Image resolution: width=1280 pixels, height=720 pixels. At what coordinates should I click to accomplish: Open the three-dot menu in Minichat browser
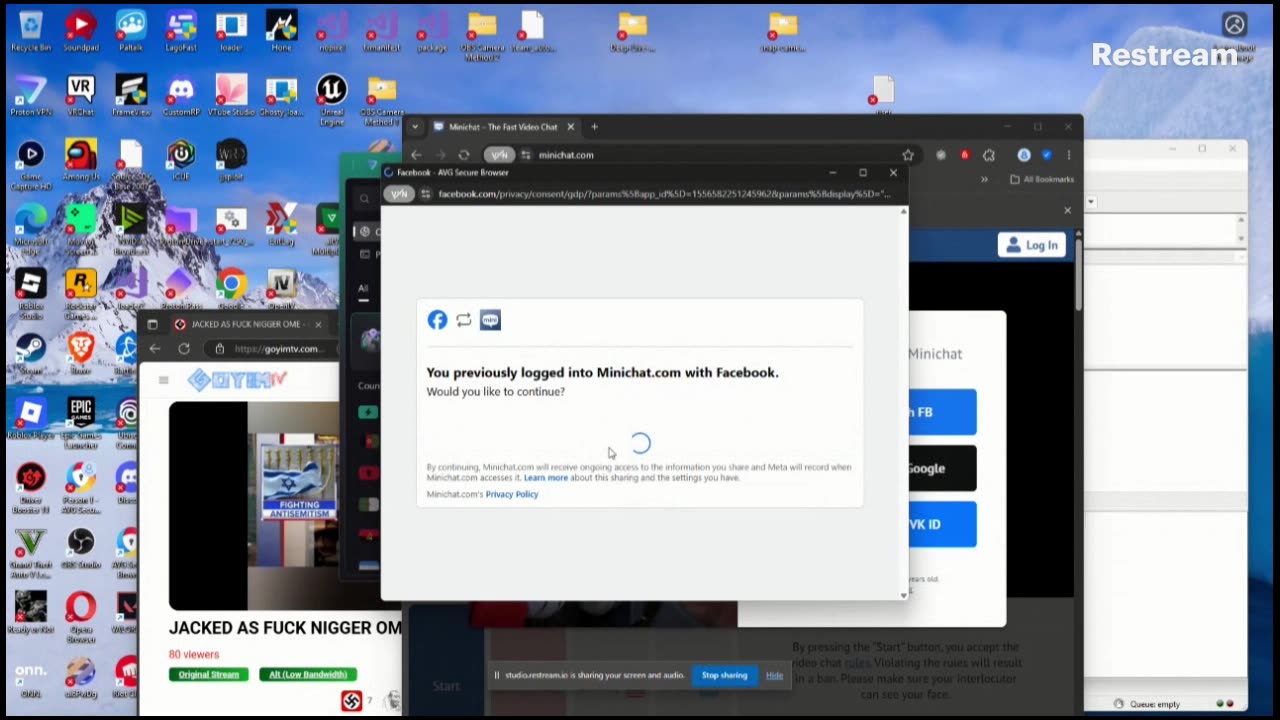pos(1068,155)
